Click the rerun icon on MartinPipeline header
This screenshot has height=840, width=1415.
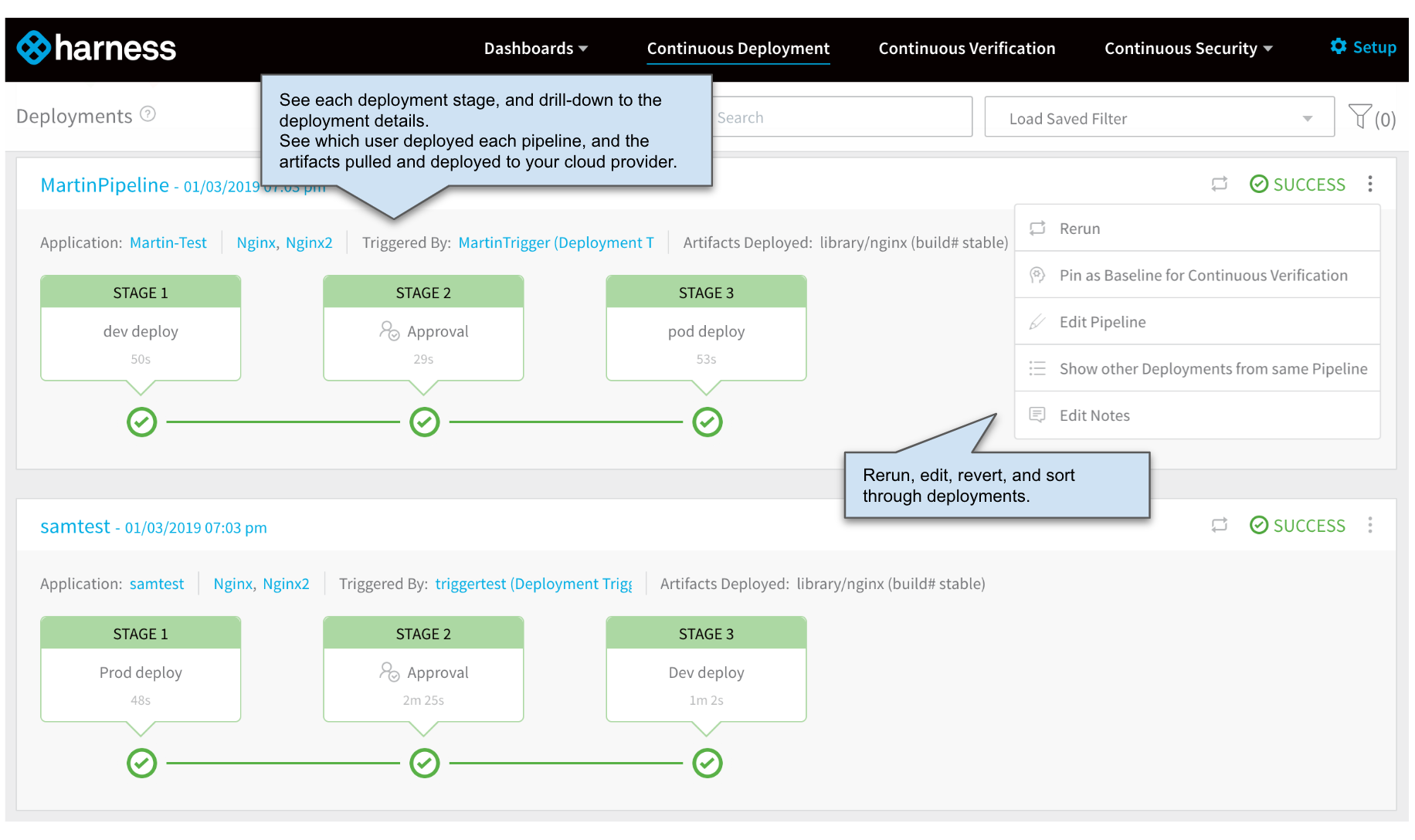click(x=1220, y=184)
